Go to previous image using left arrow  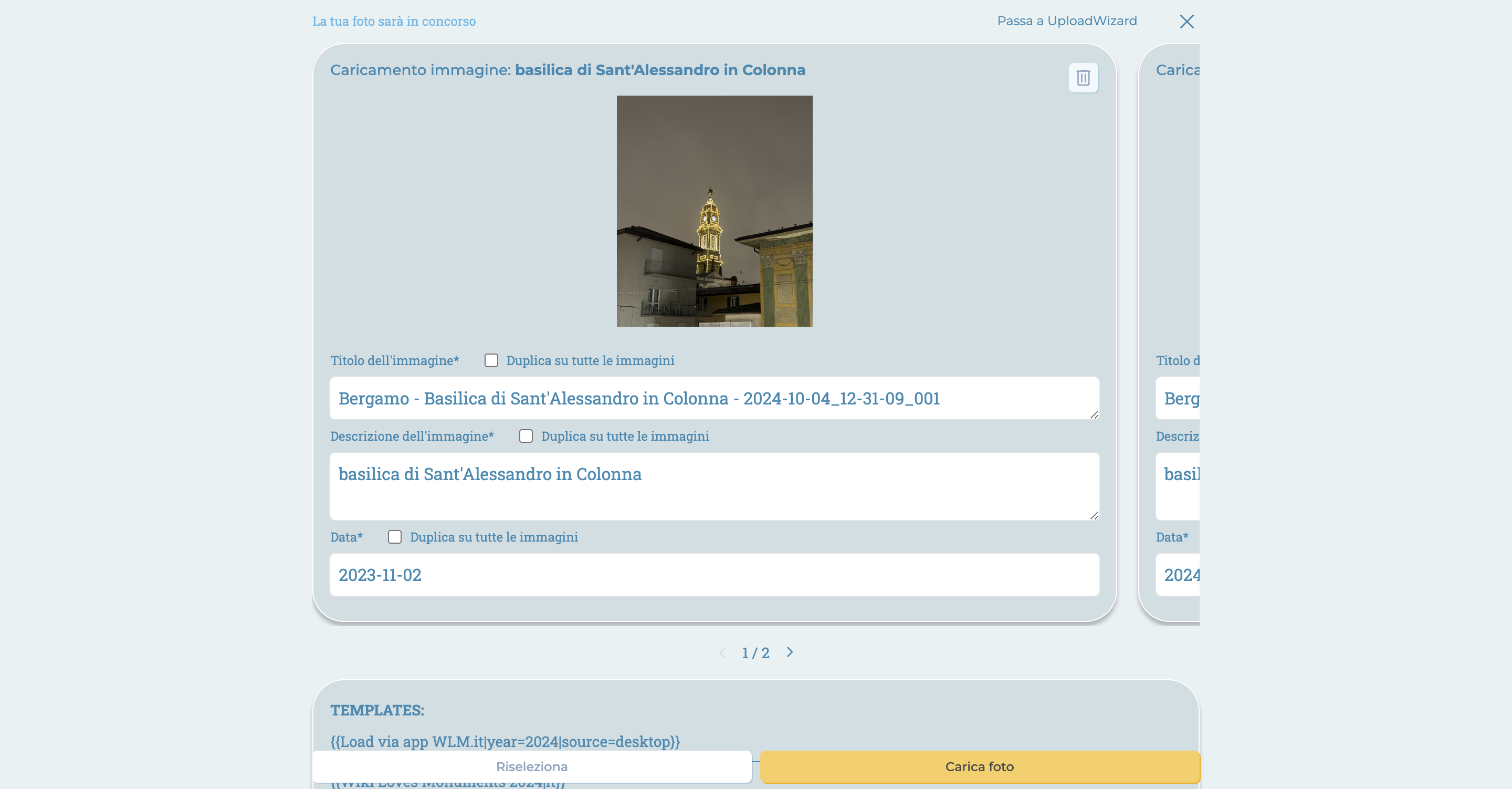[x=722, y=652]
